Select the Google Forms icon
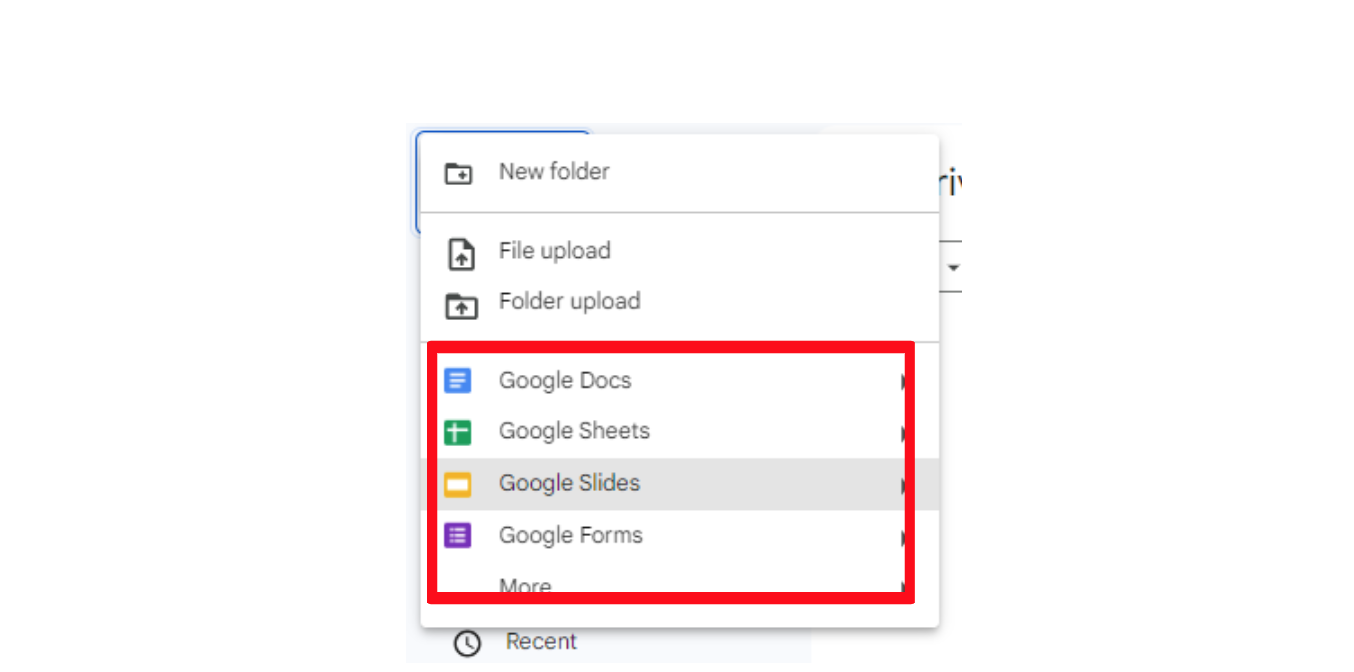Image resolution: width=1354 pixels, height=672 pixels. point(458,536)
